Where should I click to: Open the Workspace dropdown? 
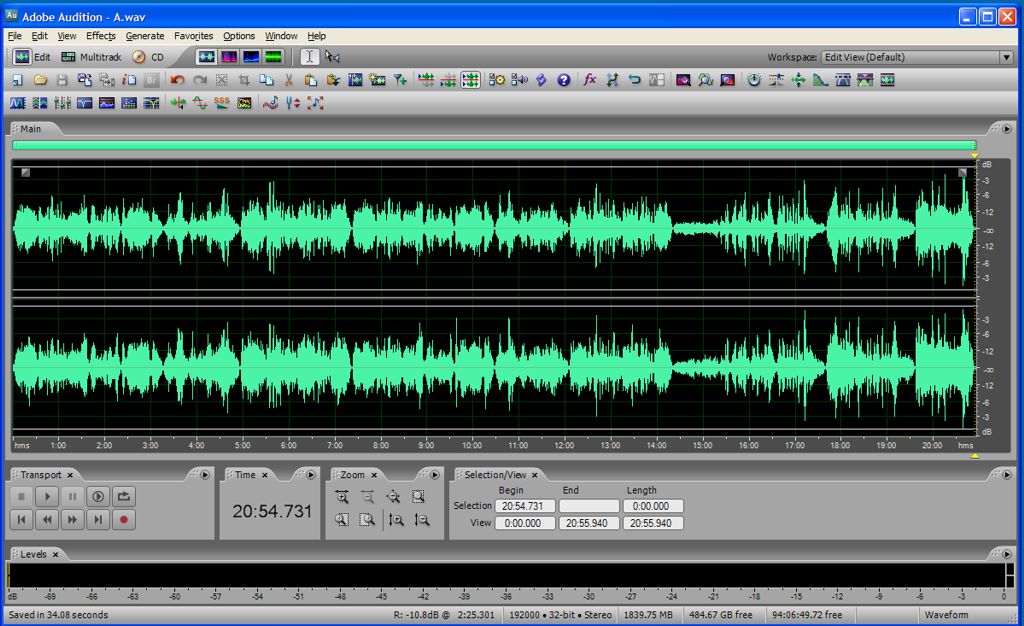(1006, 57)
